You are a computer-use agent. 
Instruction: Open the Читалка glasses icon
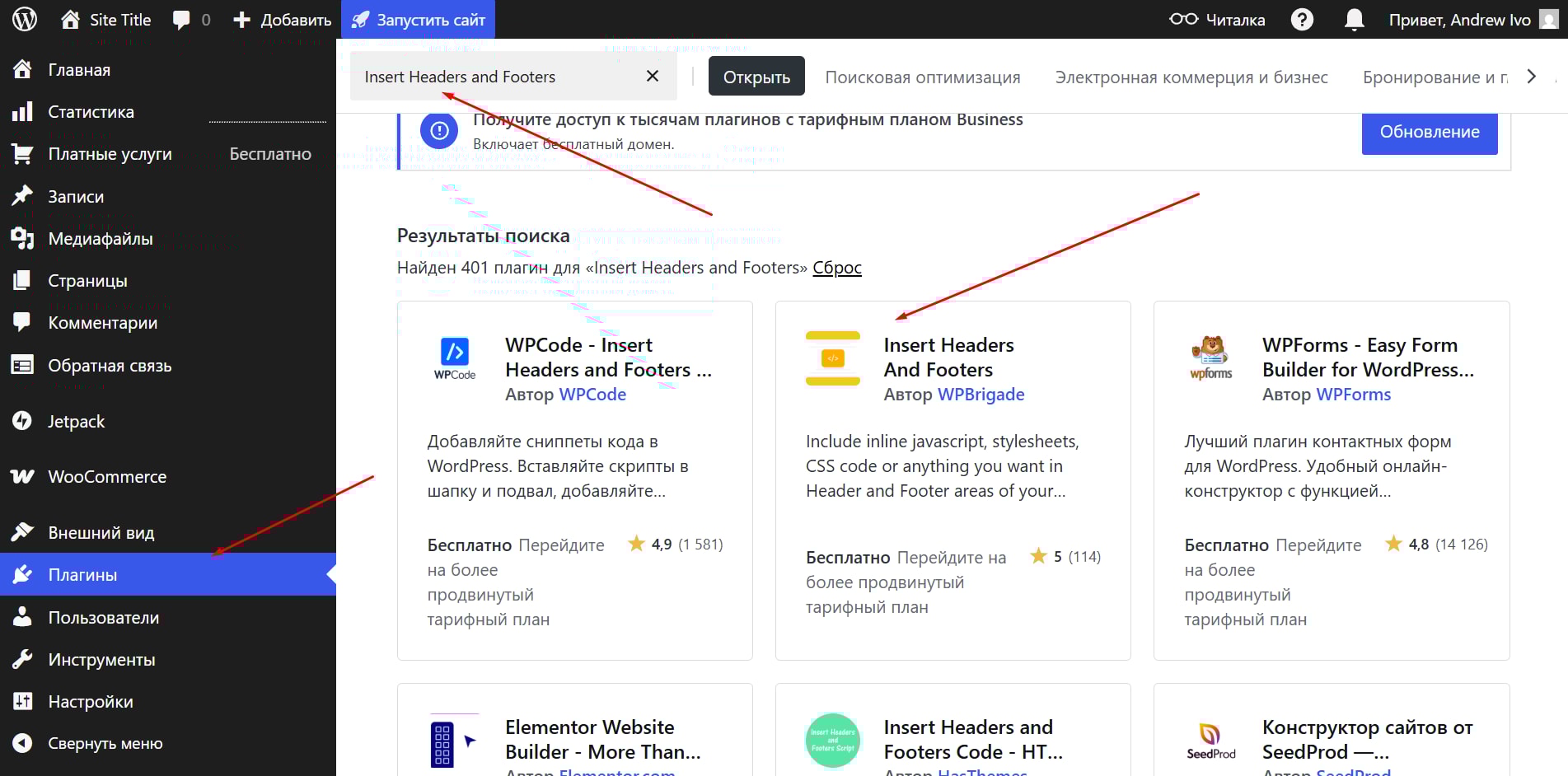coord(1184,19)
